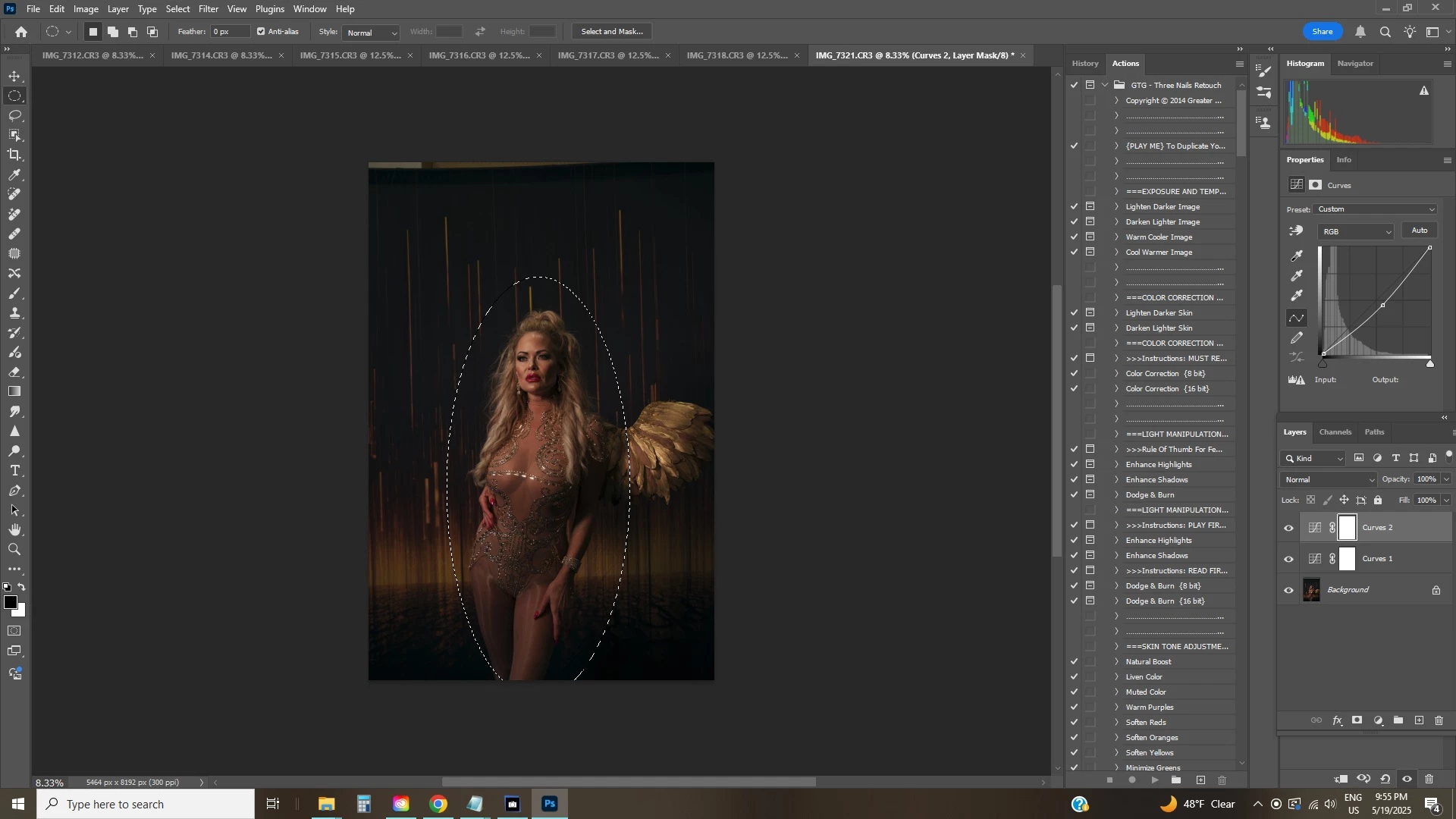
Task: Choose the Eraser tool in toolbar
Action: [x=14, y=372]
